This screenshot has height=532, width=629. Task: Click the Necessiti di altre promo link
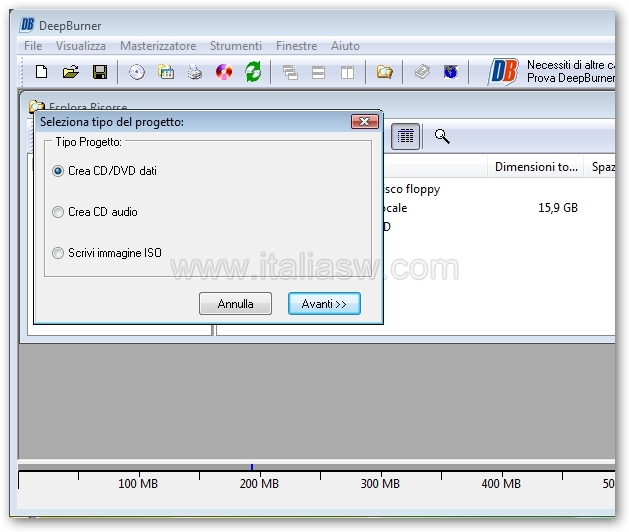570,71
